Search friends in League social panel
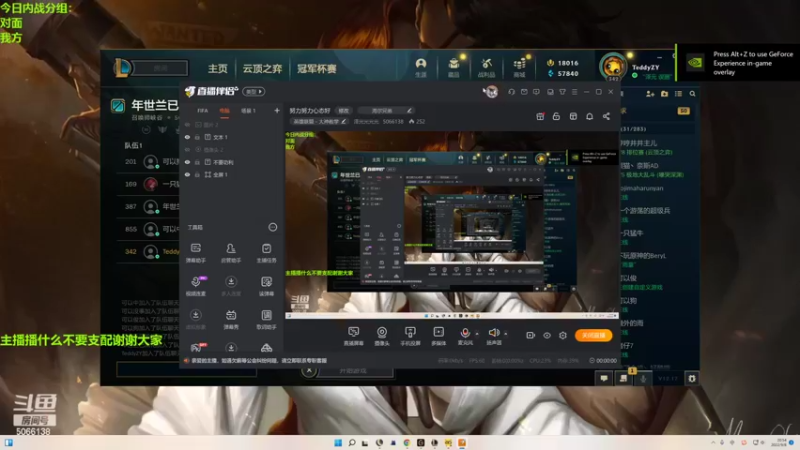This screenshot has width=800, height=450. (x=692, y=94)
